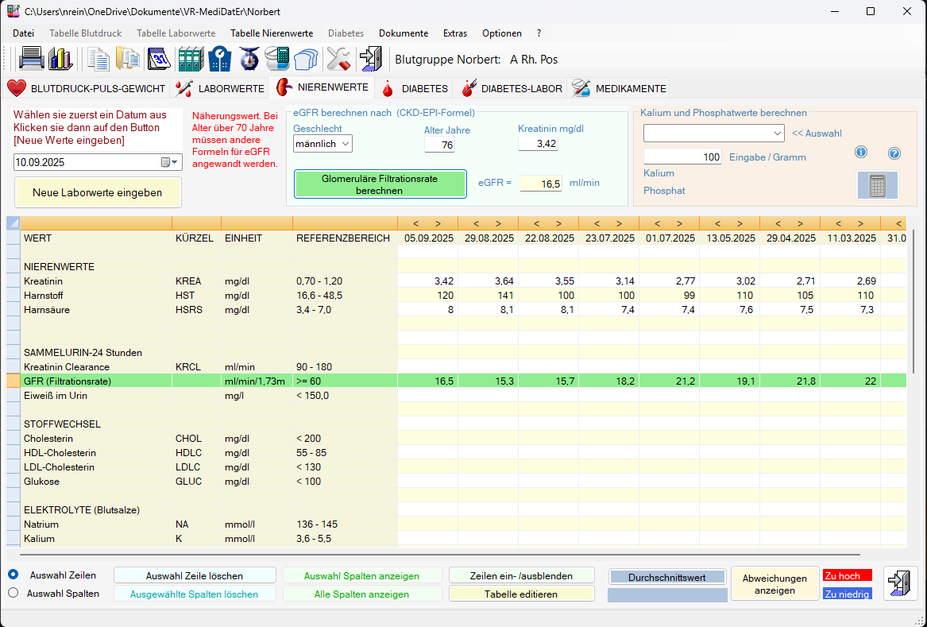Image resolution: width=927 pixels, height=627 pixels.
Task: Select the Auswahl Spalten radio button
Action: (x=13, y=593)
